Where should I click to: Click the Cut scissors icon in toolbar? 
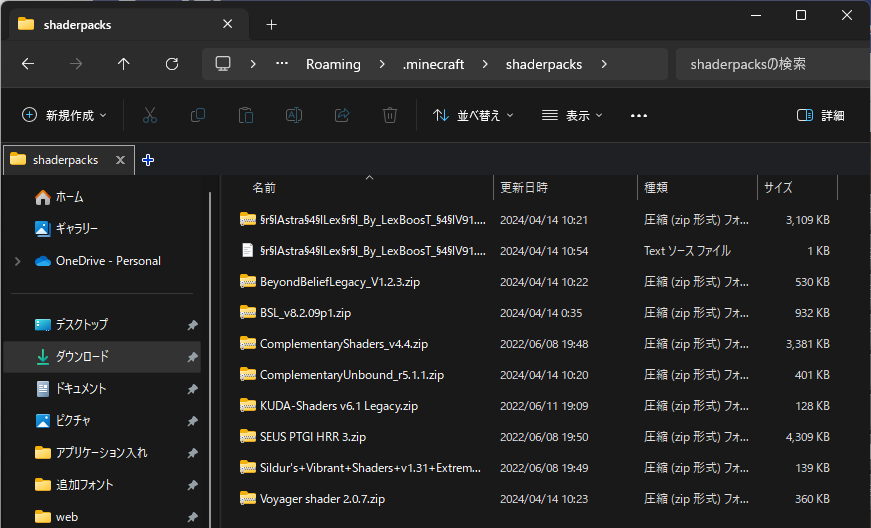coord(150,115)
